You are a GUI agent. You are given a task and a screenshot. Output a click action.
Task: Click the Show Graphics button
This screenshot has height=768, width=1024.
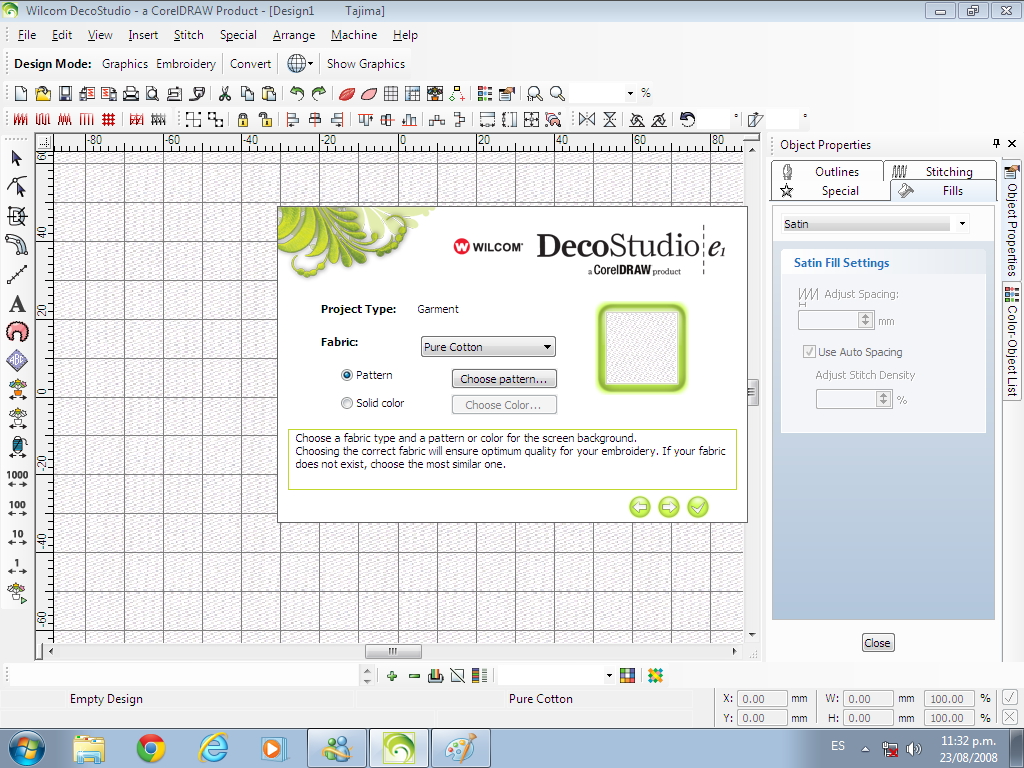(366, 64)
